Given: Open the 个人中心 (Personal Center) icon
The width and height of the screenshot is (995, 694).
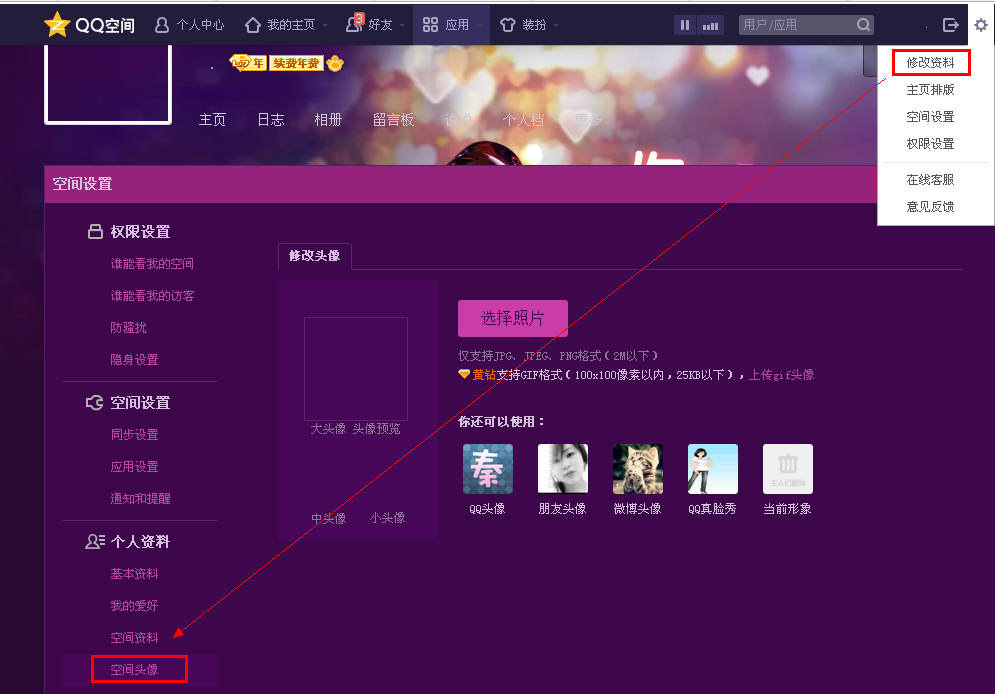Looking at the screenshot, I should pyautogui.click(x=161, y=24).
